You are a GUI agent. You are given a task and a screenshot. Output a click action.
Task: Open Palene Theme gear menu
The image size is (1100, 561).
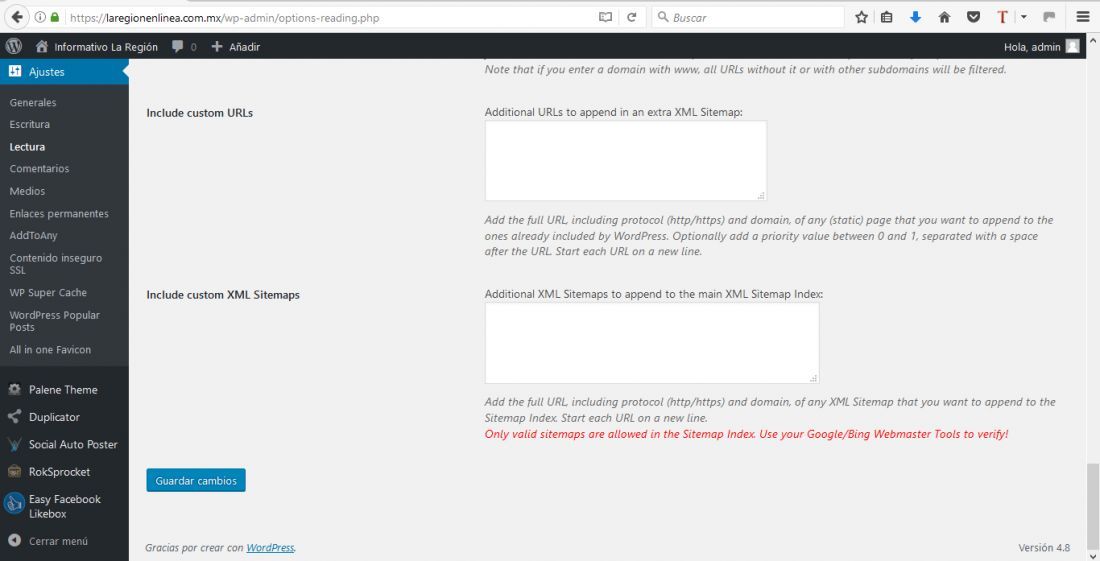pos(64,390)
